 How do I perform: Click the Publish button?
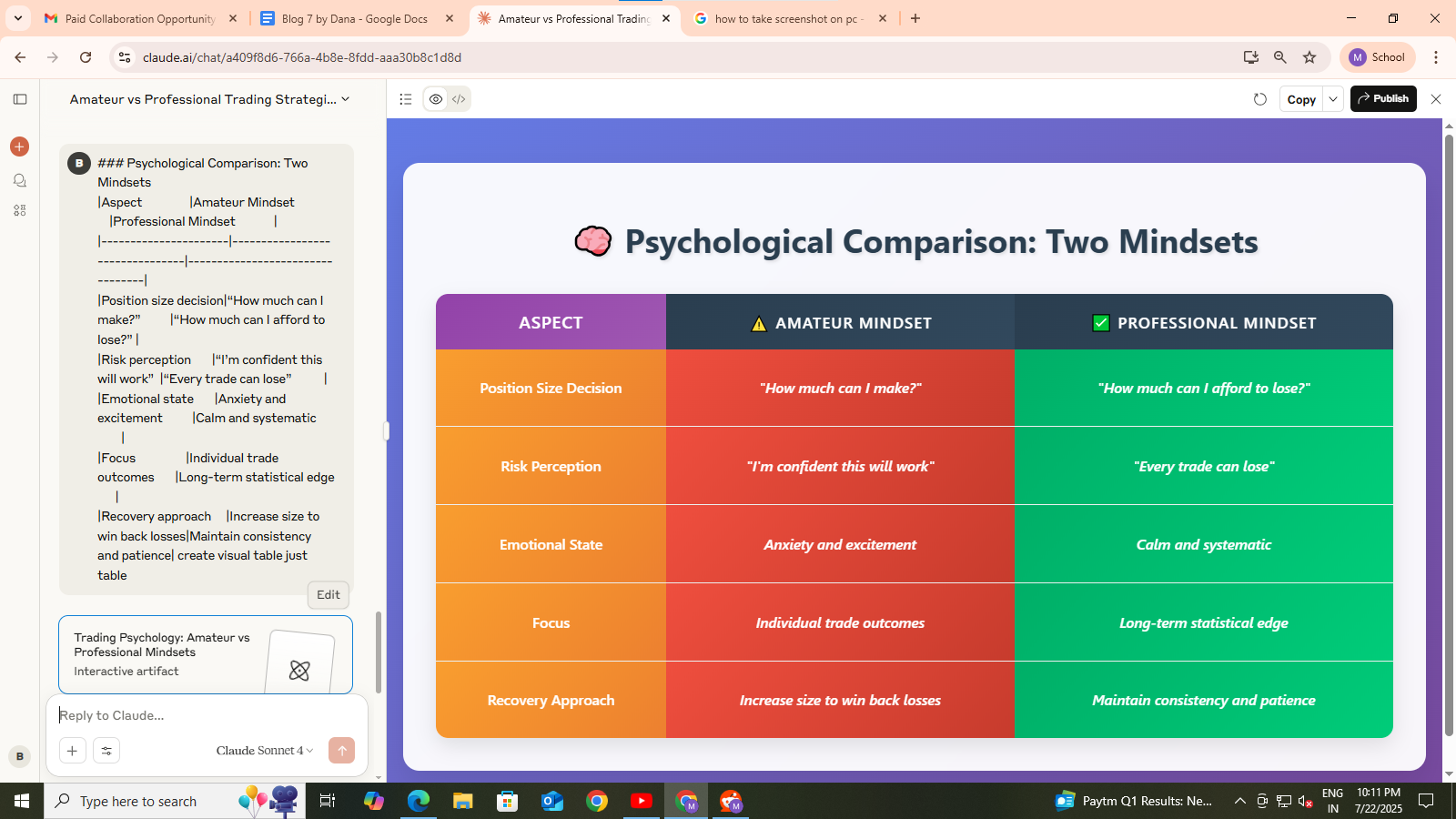(1382, 99)
